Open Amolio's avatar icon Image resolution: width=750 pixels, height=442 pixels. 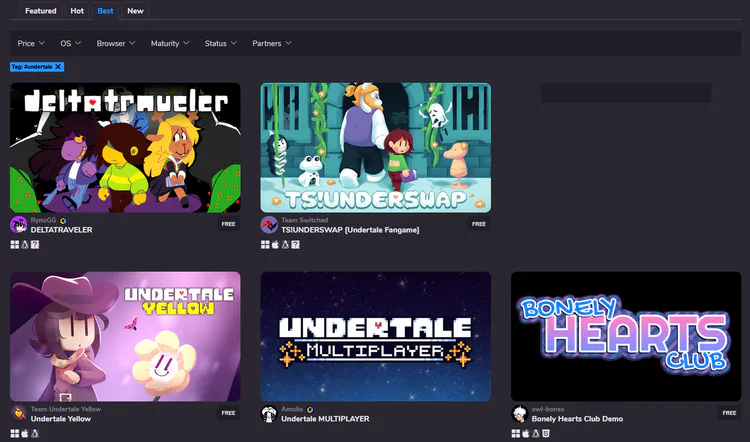tap(269, 414)
